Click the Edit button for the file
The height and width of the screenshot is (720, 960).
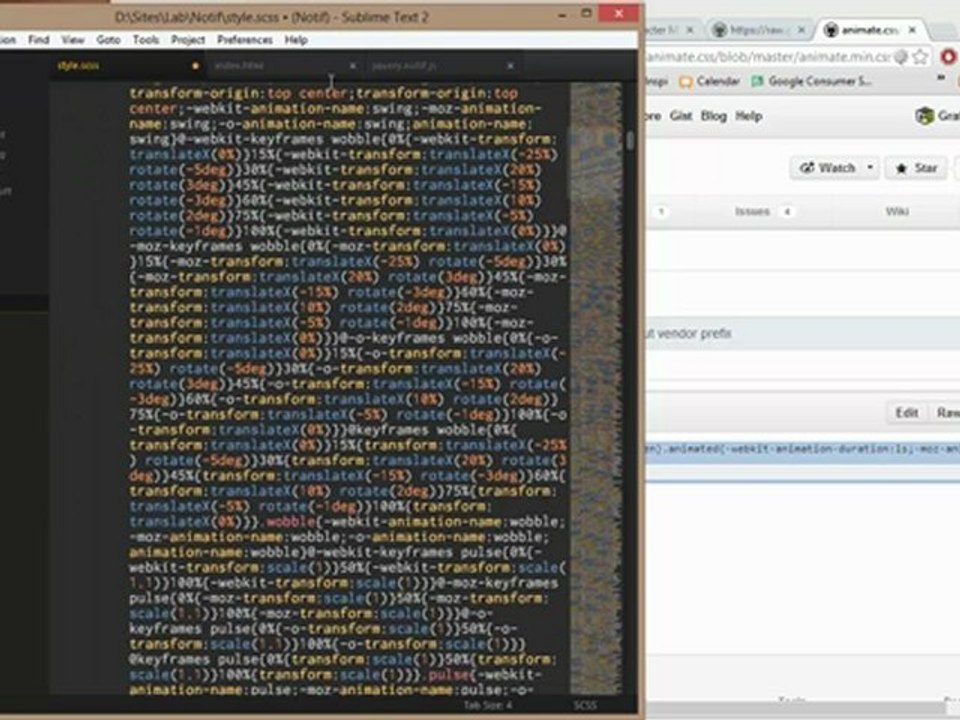[x=907, y=413]
